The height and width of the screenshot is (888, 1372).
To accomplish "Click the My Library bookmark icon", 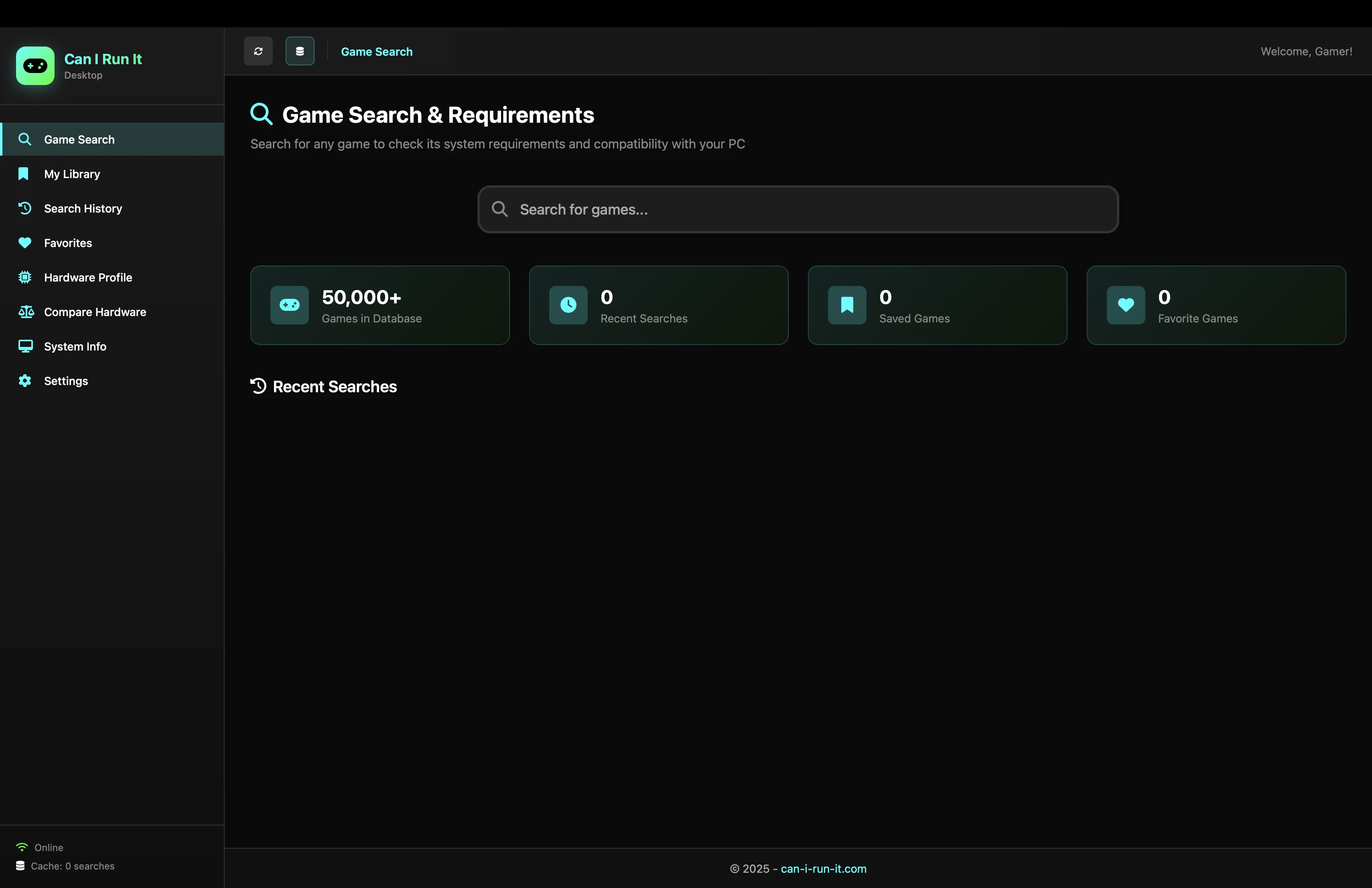I will coord(24,173).
